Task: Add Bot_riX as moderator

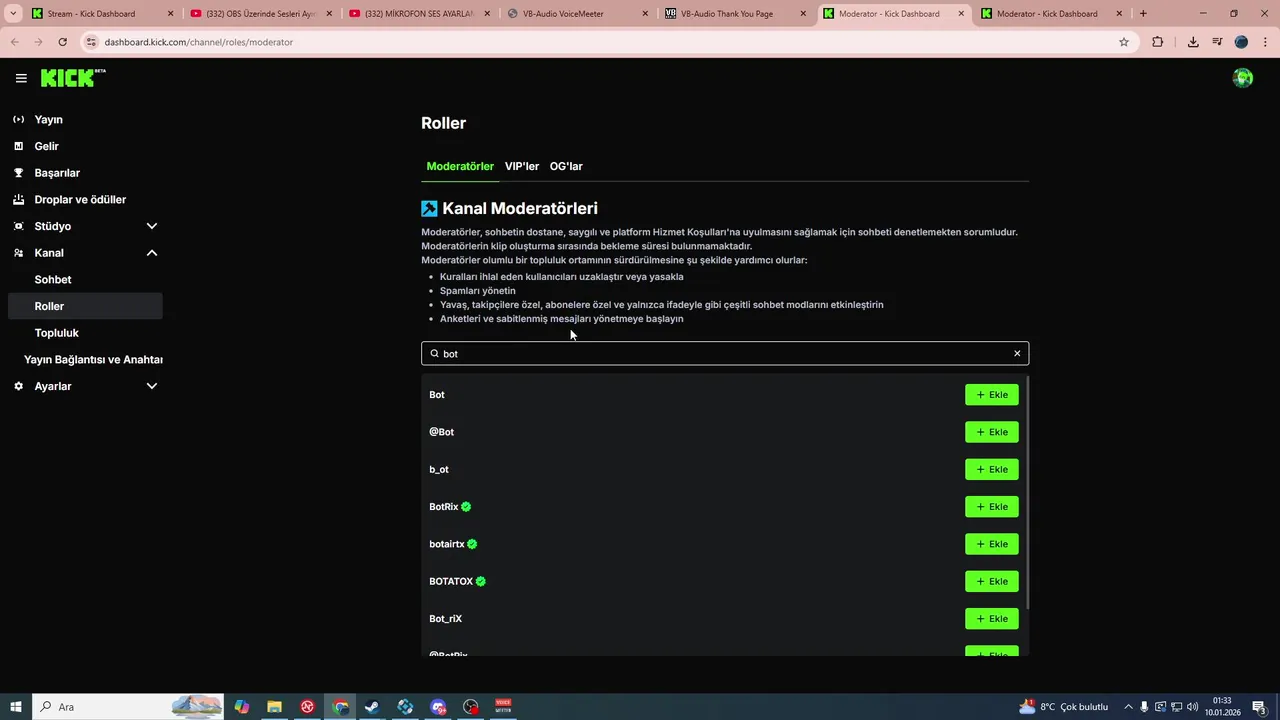Action: pos(992,619)
